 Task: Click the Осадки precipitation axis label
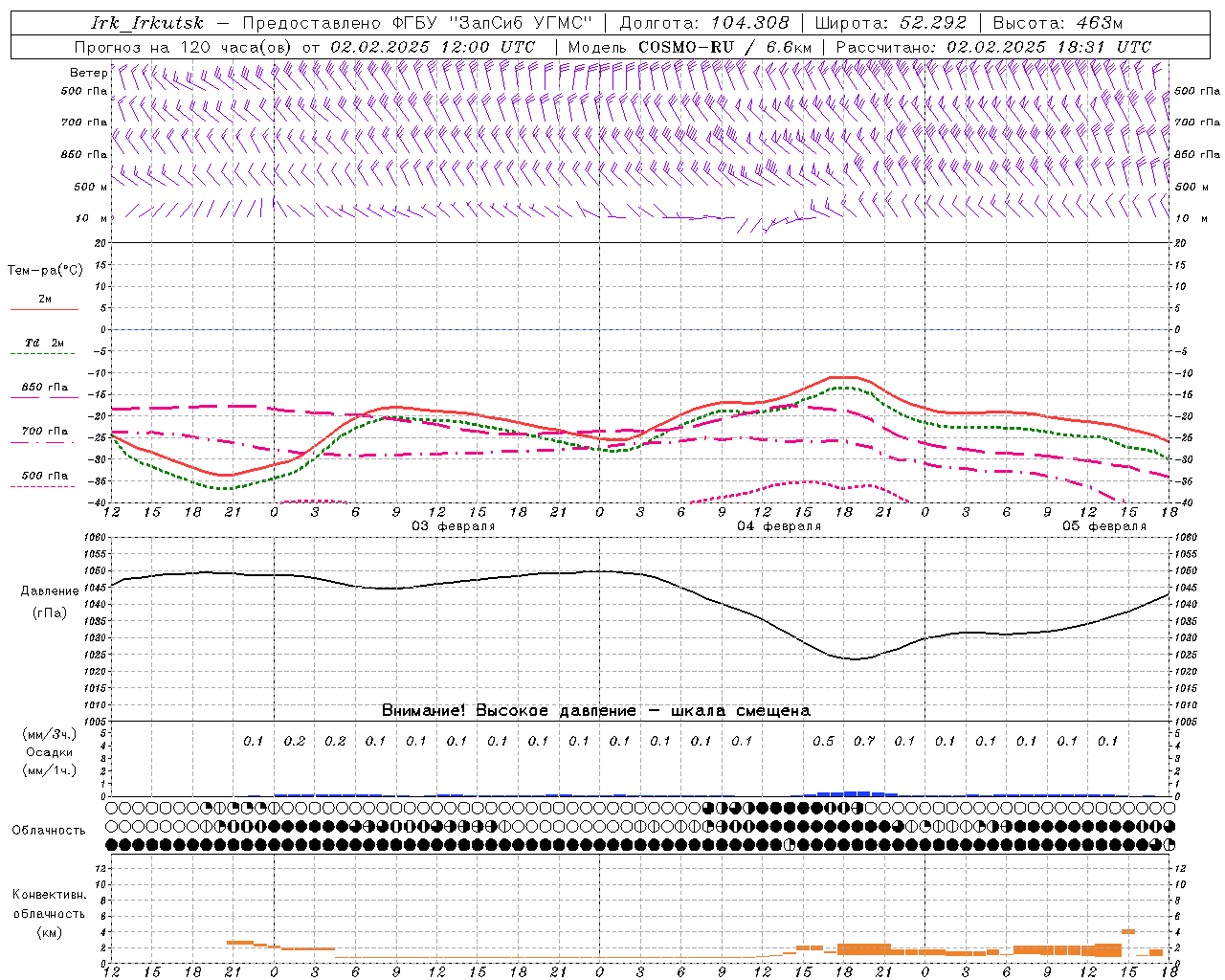pyautogui.click(x=50, y=752)
